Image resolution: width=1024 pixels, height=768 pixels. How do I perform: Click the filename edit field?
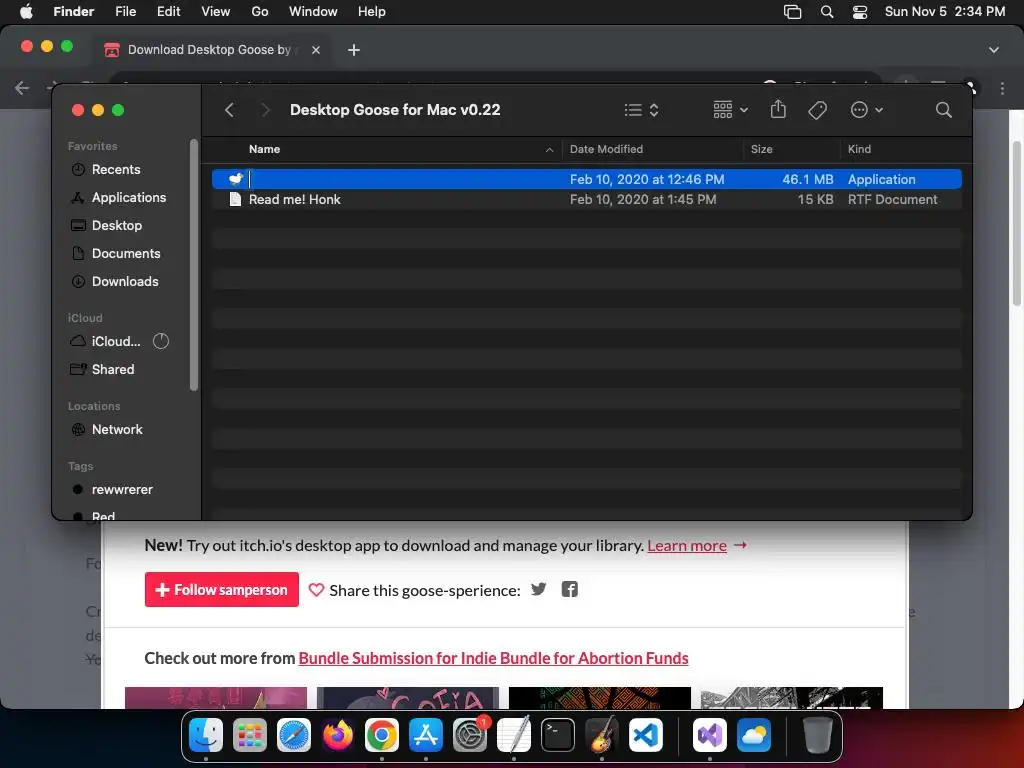click(404, 179)
